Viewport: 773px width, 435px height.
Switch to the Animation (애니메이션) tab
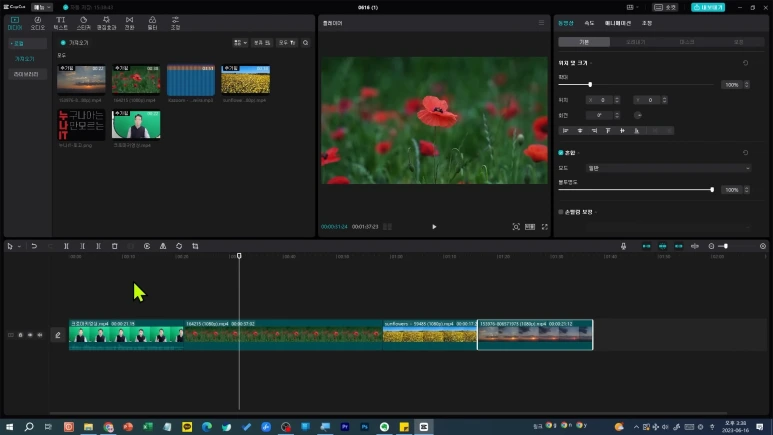click(x=616, y=22)
